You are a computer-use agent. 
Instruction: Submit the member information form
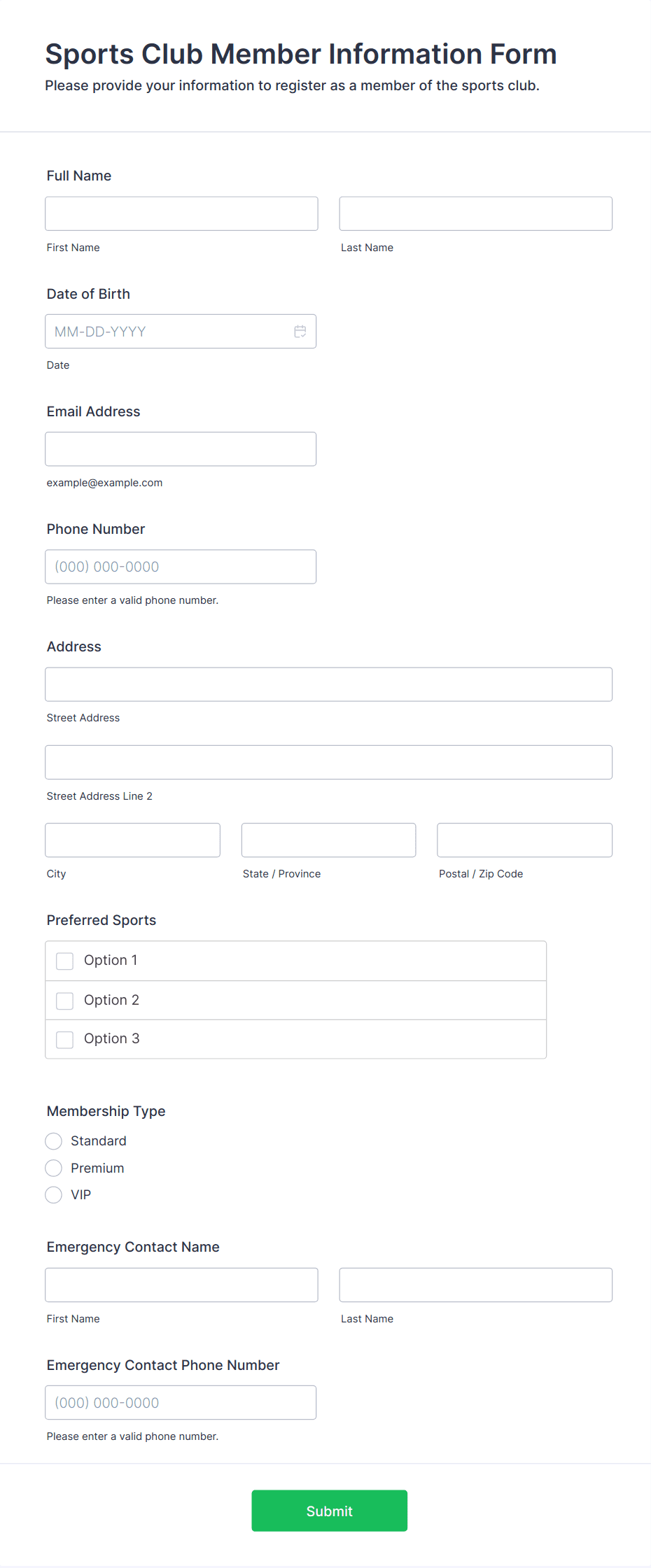(x=330, y=1511)
